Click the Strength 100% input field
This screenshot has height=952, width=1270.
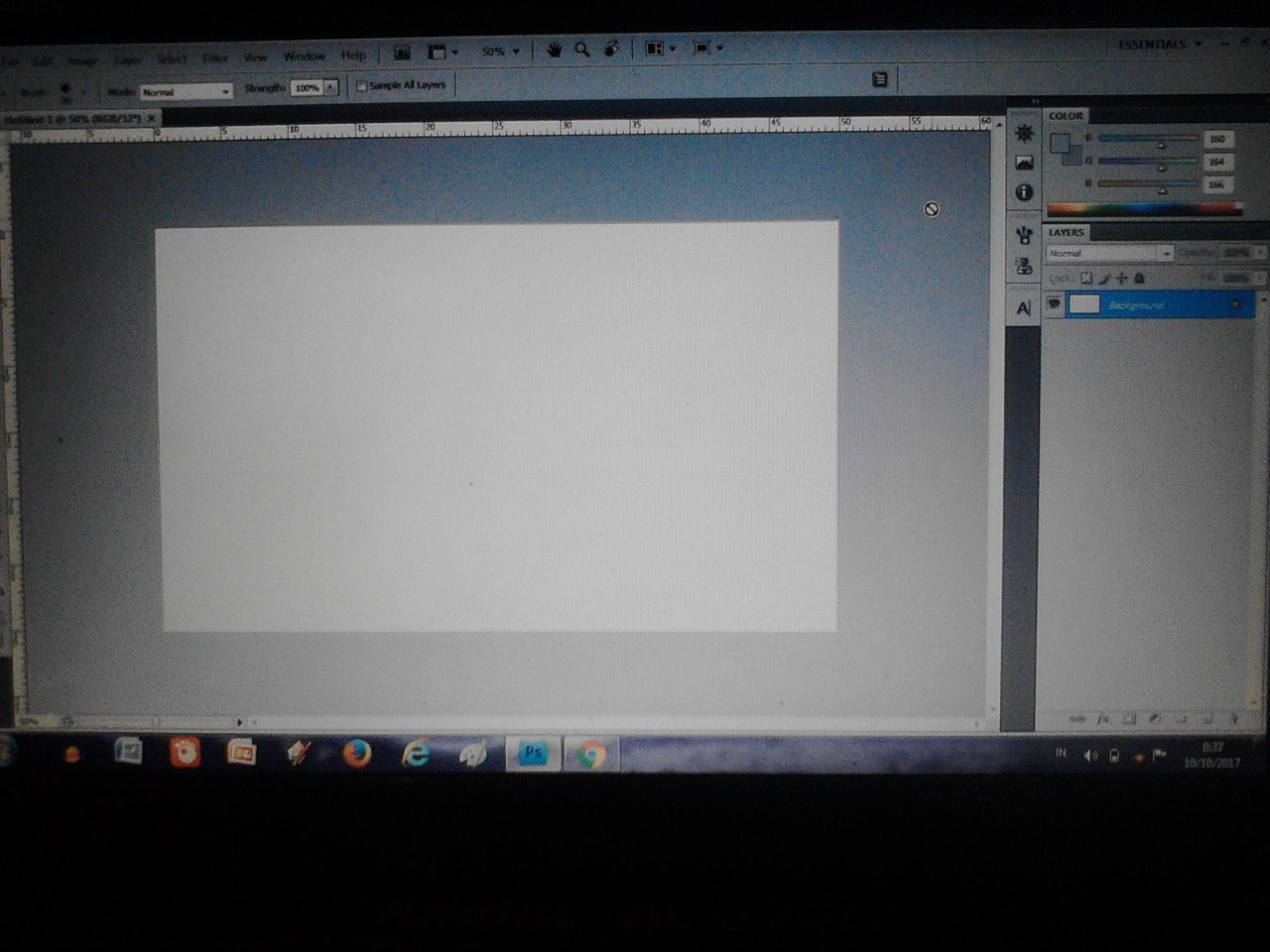pos(307,87)
